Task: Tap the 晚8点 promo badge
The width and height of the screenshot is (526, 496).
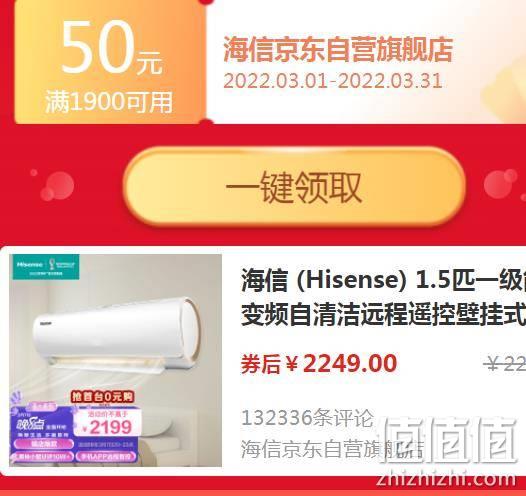Action: pyautogui.click(x=31, y=425)
